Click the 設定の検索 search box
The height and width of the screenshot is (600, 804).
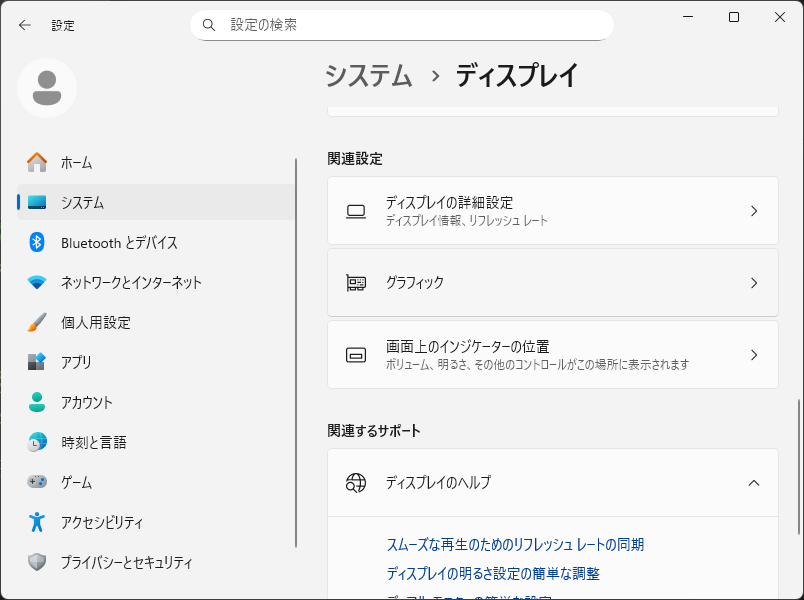pos(402,25)
